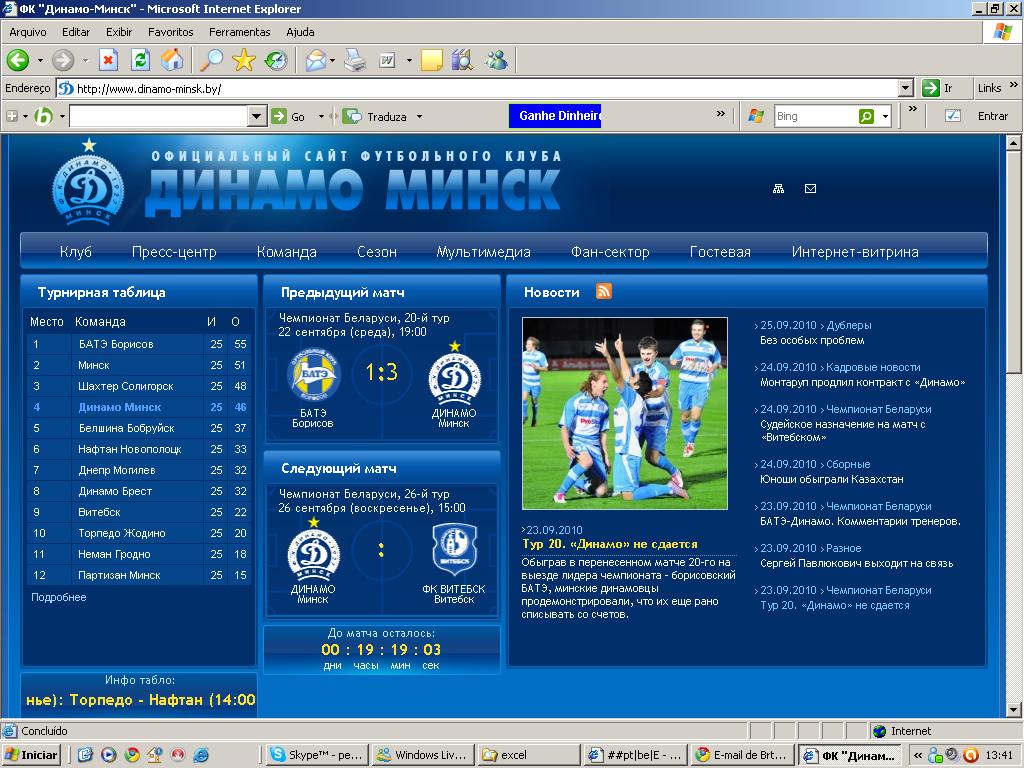
Task: Open the Favoritos menu
Action: pyautogui.click(x=171, y=32)
